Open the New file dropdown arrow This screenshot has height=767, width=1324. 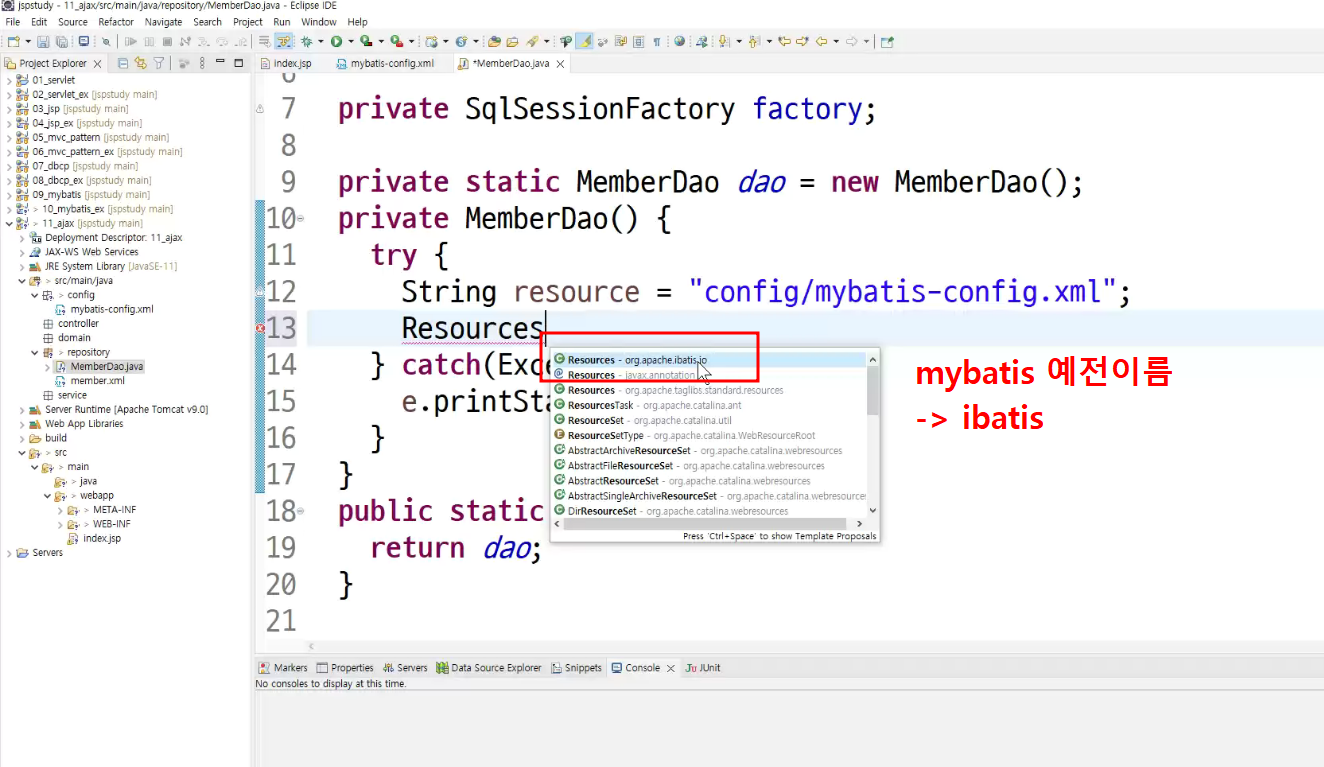(27, 41)
